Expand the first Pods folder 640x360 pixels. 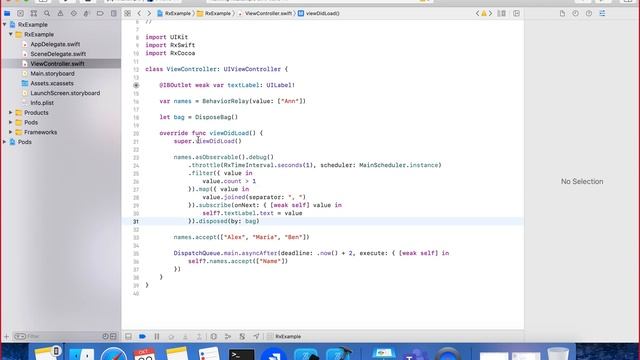[11, 122]
